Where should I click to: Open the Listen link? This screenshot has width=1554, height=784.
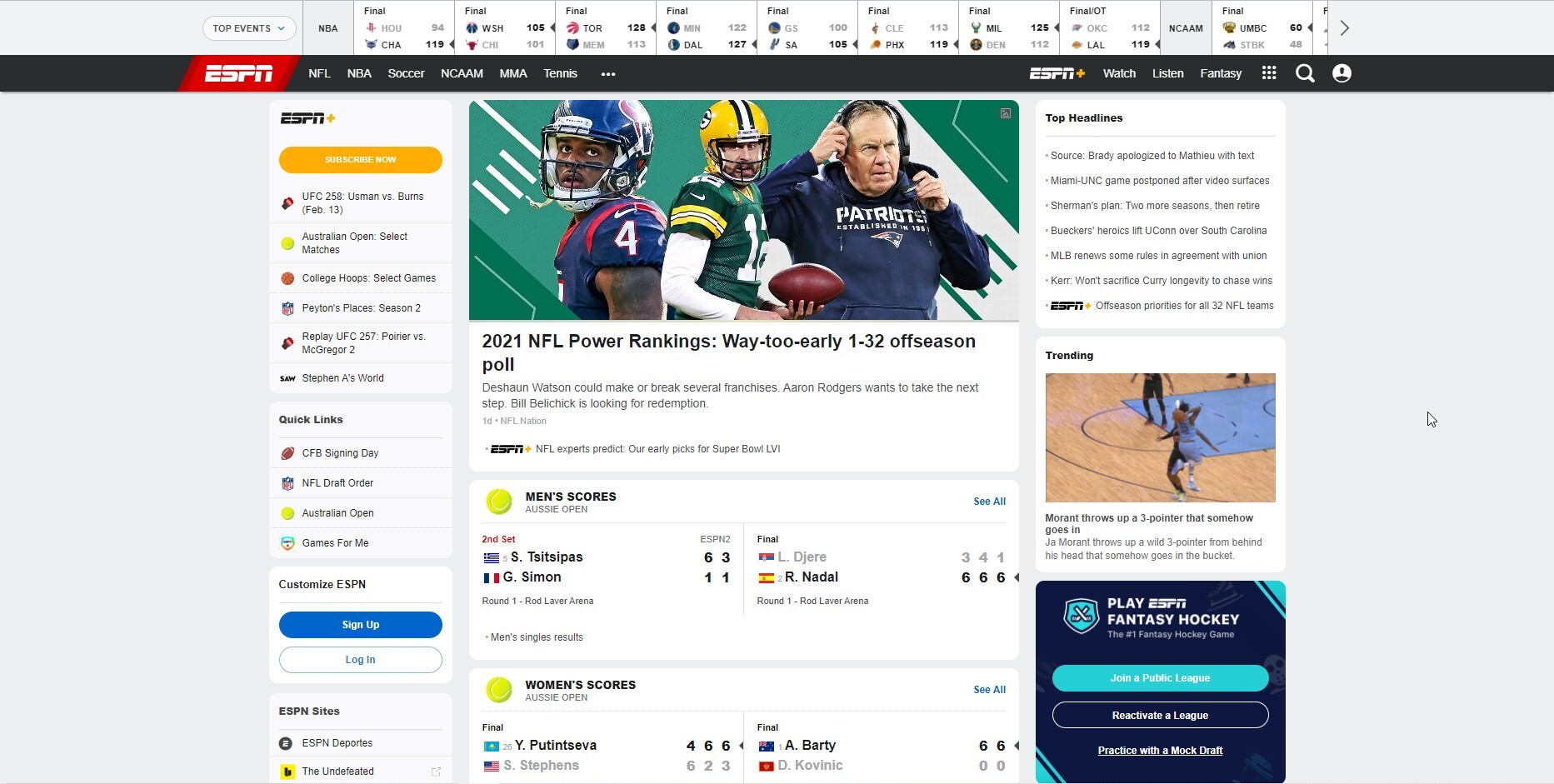tap(1167, 73)
